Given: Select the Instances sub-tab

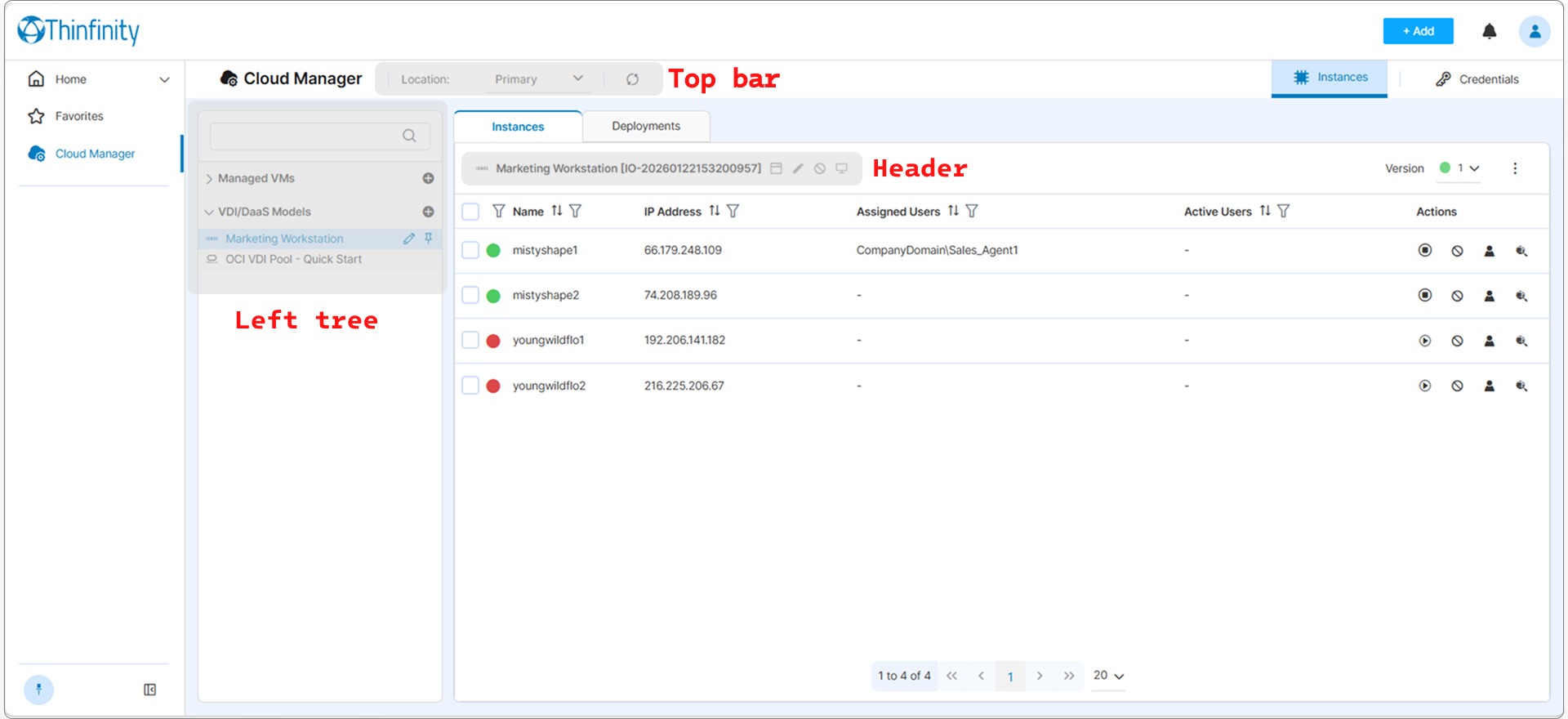Looking at the screenshot, I should point(518,127).
